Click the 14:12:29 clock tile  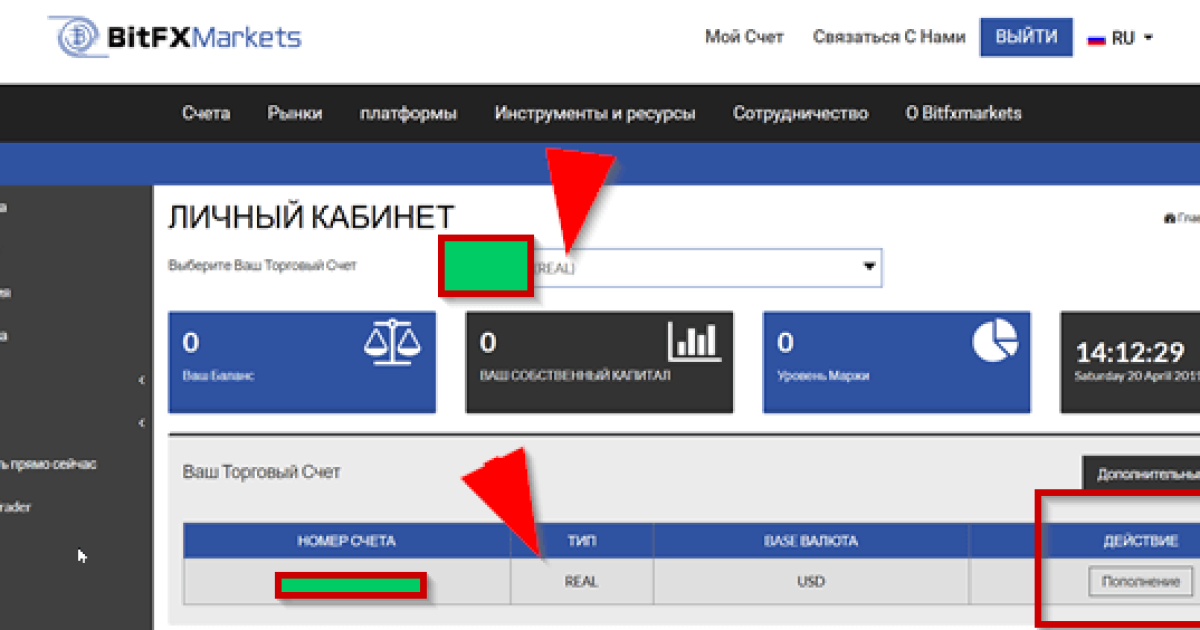pos(1130,362)
